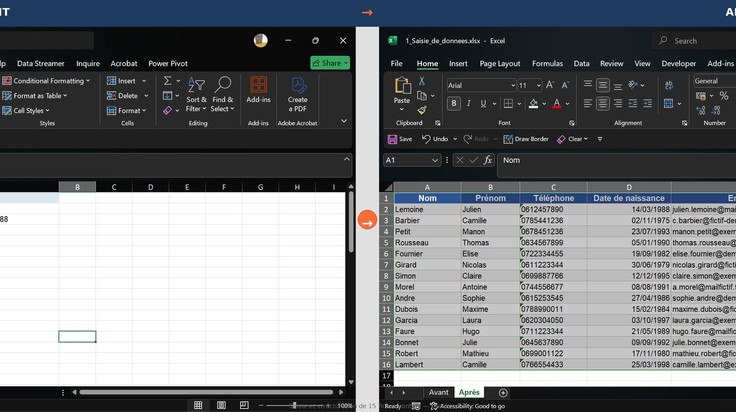The height and width of the screenshot is (412, 736).
Task: Click the Increase Indent icon
Action: [647, 103]
